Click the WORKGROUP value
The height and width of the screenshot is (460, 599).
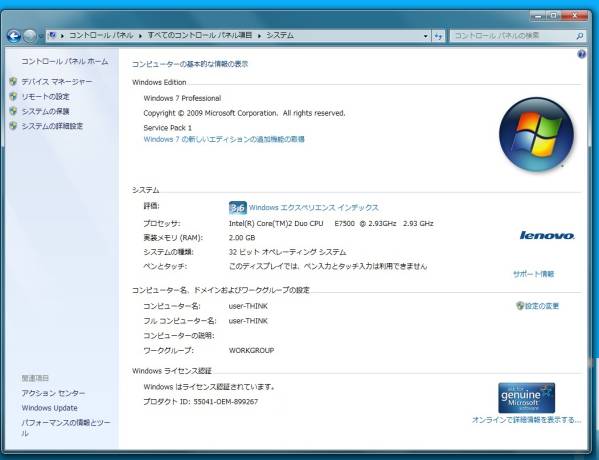tap(251, 350)
